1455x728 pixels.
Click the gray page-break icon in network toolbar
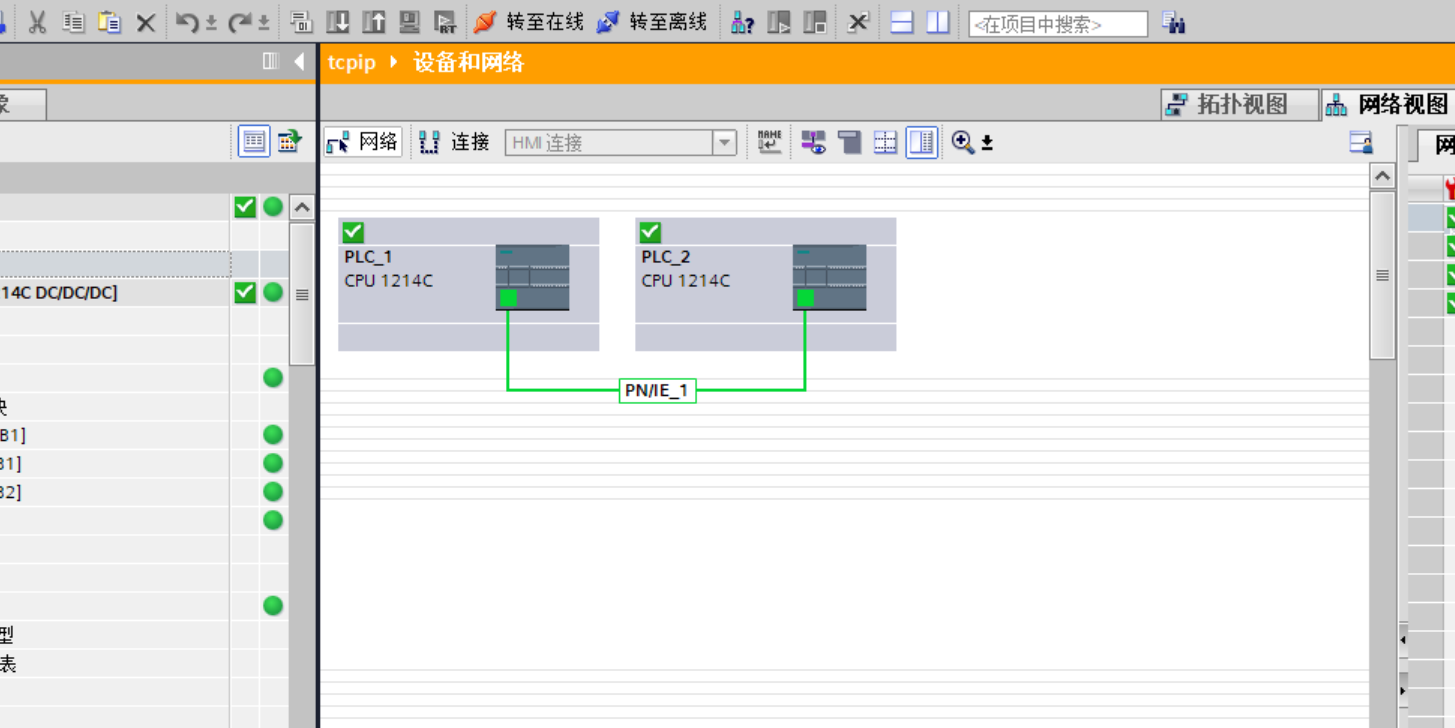coord(850,142)
